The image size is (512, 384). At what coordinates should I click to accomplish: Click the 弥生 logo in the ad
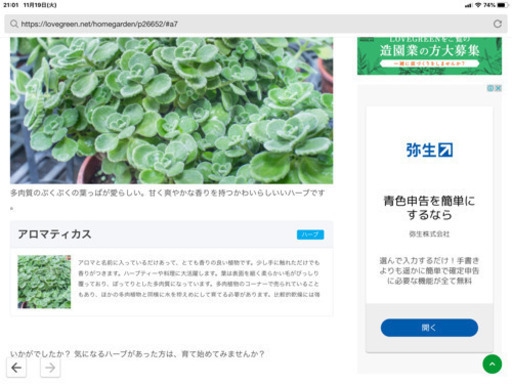pyautogui.click(x=429, y=150)
